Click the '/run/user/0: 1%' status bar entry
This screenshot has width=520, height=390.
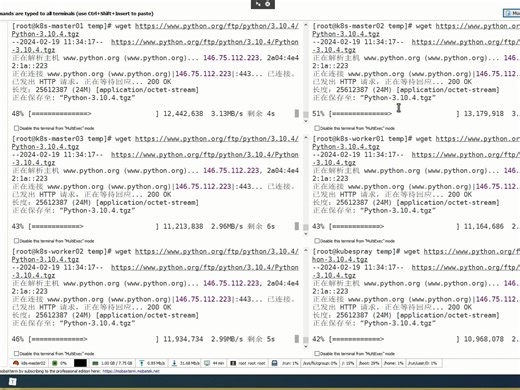(x=422, y=363)
